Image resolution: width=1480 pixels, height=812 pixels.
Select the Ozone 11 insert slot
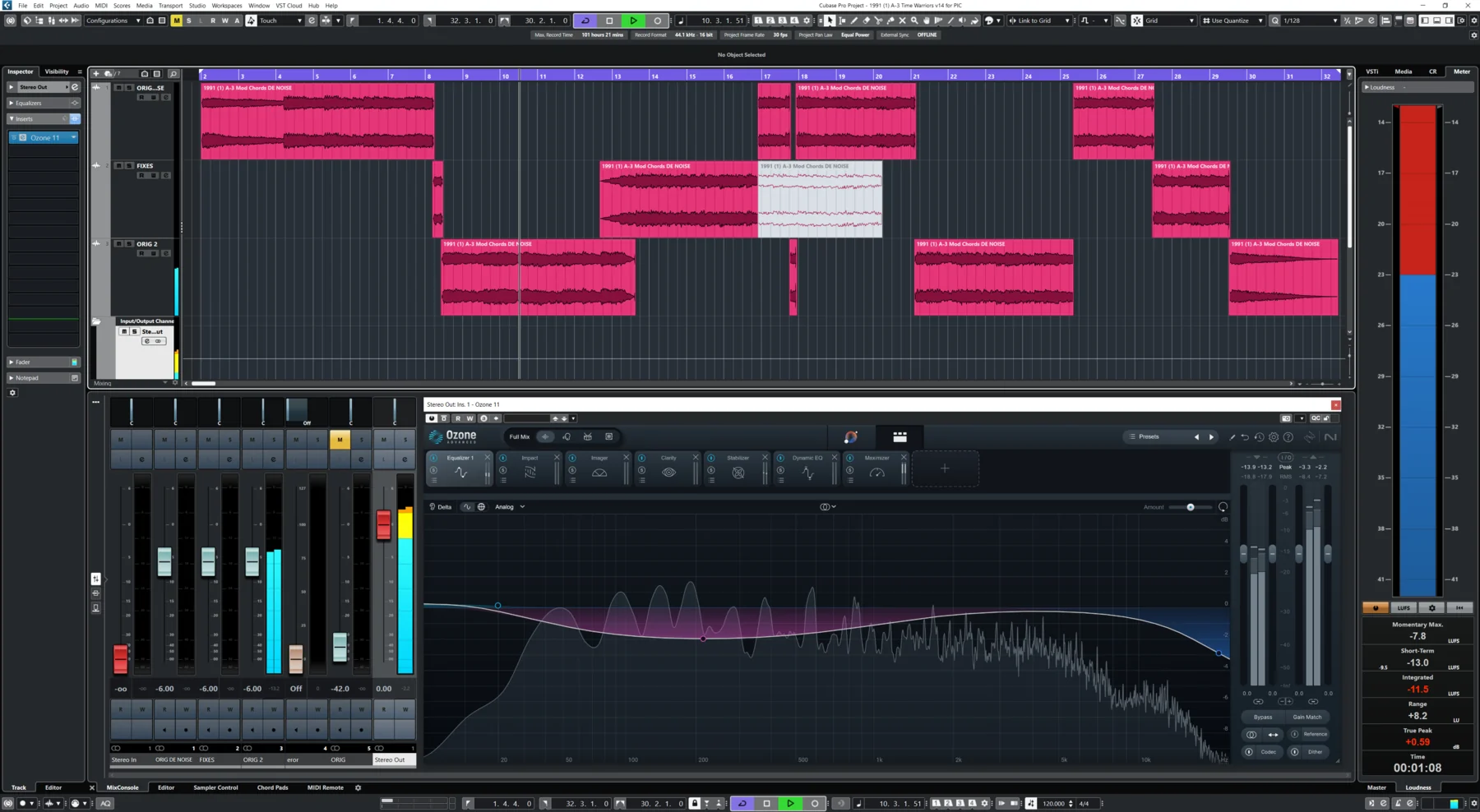point(44,138)
